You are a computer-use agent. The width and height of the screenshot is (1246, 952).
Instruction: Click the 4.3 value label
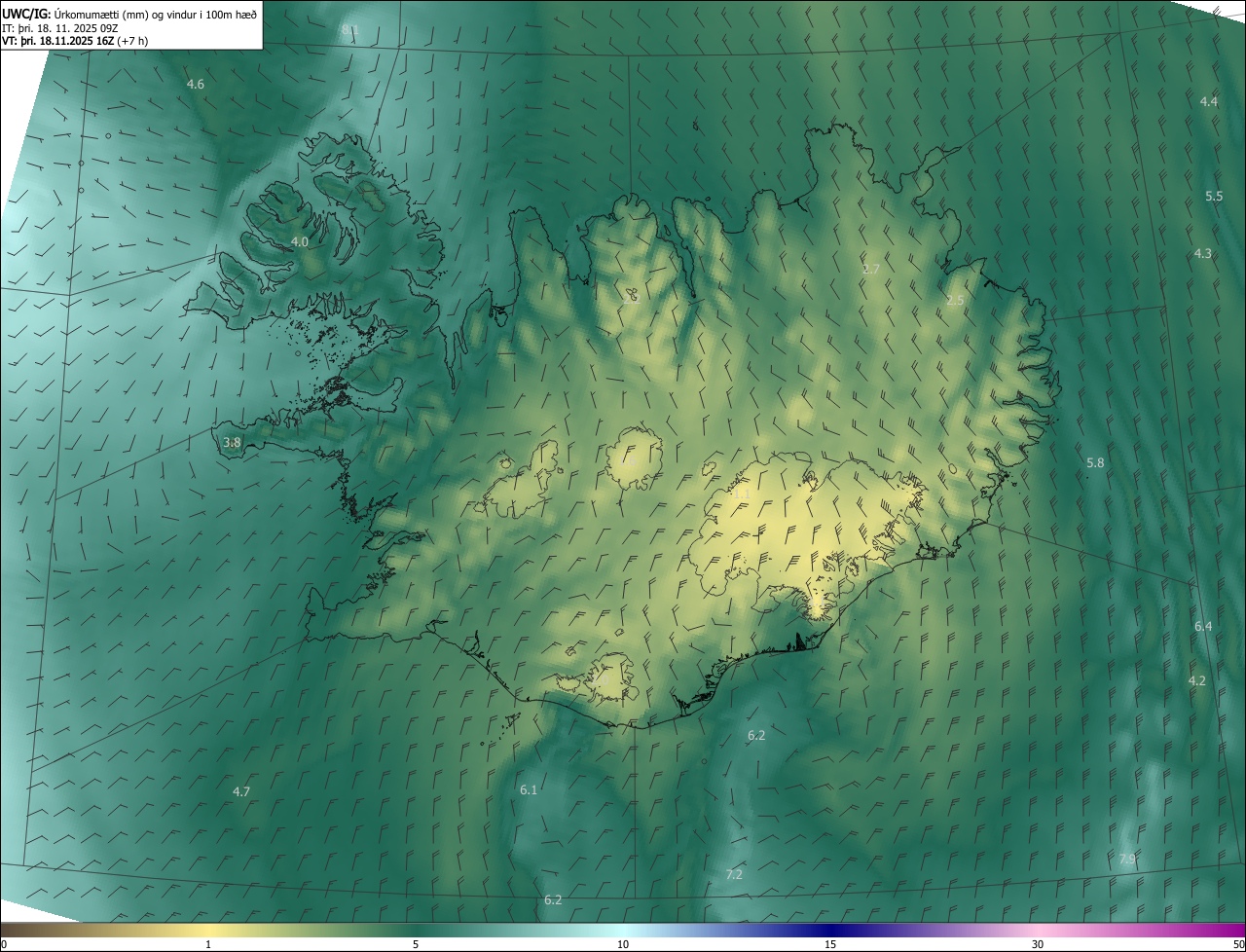(1203, 254)
